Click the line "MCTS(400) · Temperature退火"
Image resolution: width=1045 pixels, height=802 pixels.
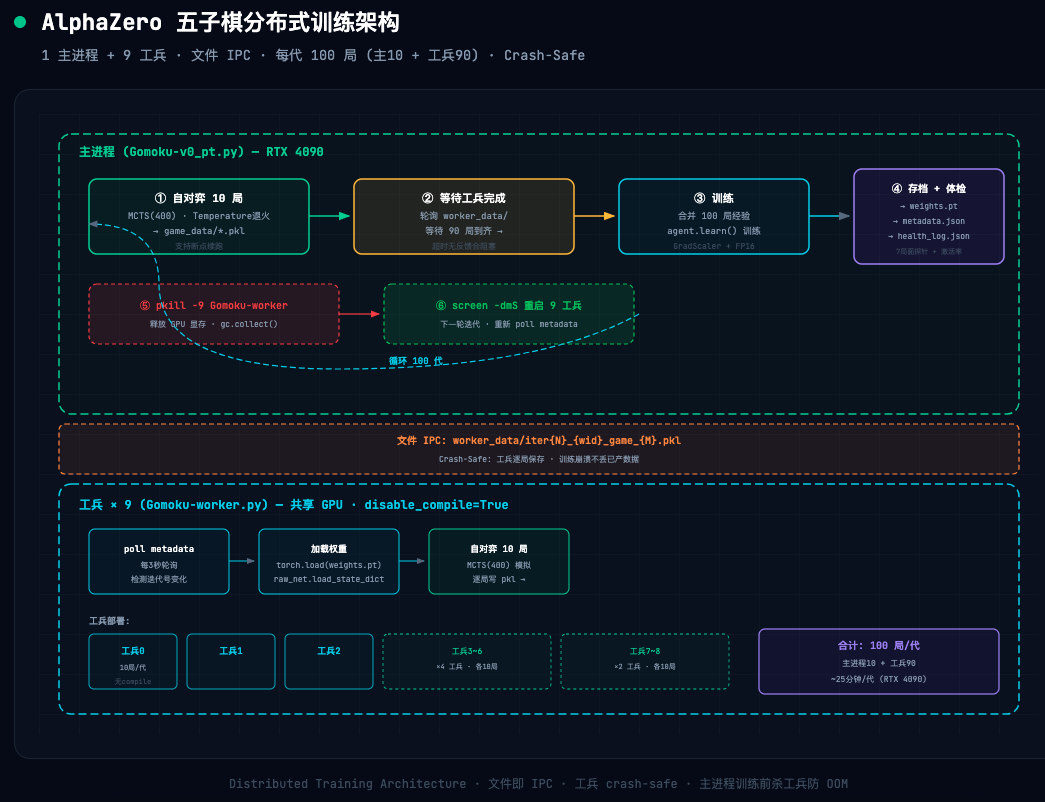click(x=199, y=216)
